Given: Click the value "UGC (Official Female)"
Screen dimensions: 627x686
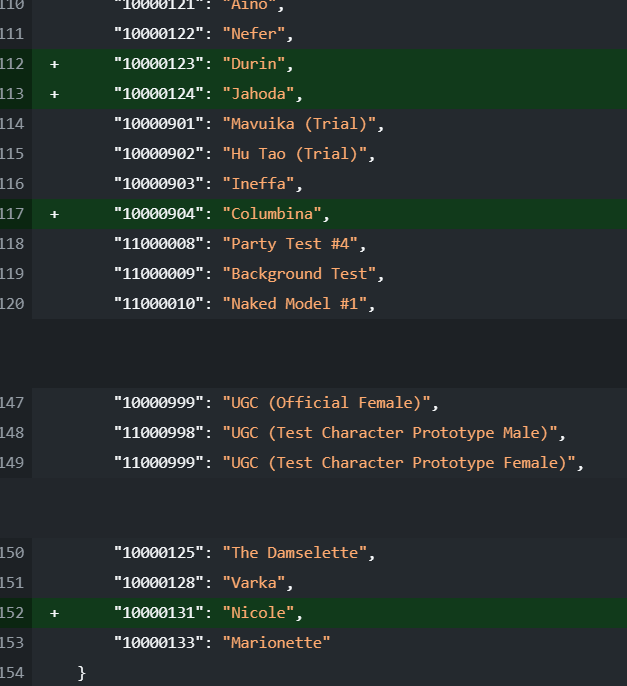Looking at the screenshot, I should pos(326,403).
